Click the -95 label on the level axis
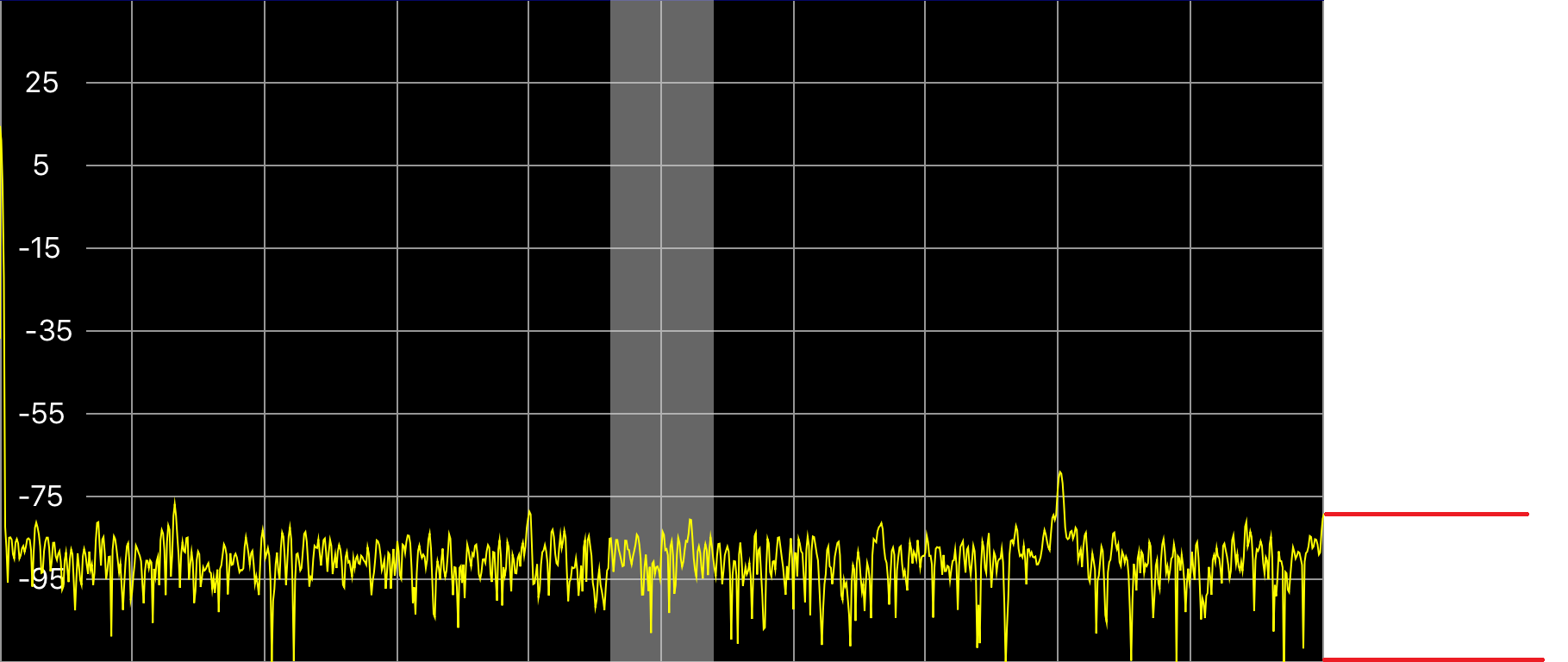Image resolution: width=1568 pixels, height=662 pixels. pos(42,579)
